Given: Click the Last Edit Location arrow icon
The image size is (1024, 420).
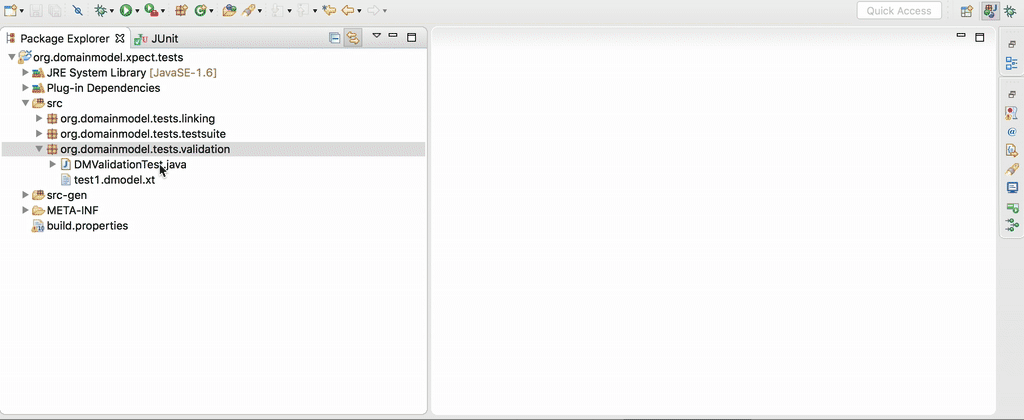Looking at the screenshot, I should pyautogui.click(x=329, y=10).
